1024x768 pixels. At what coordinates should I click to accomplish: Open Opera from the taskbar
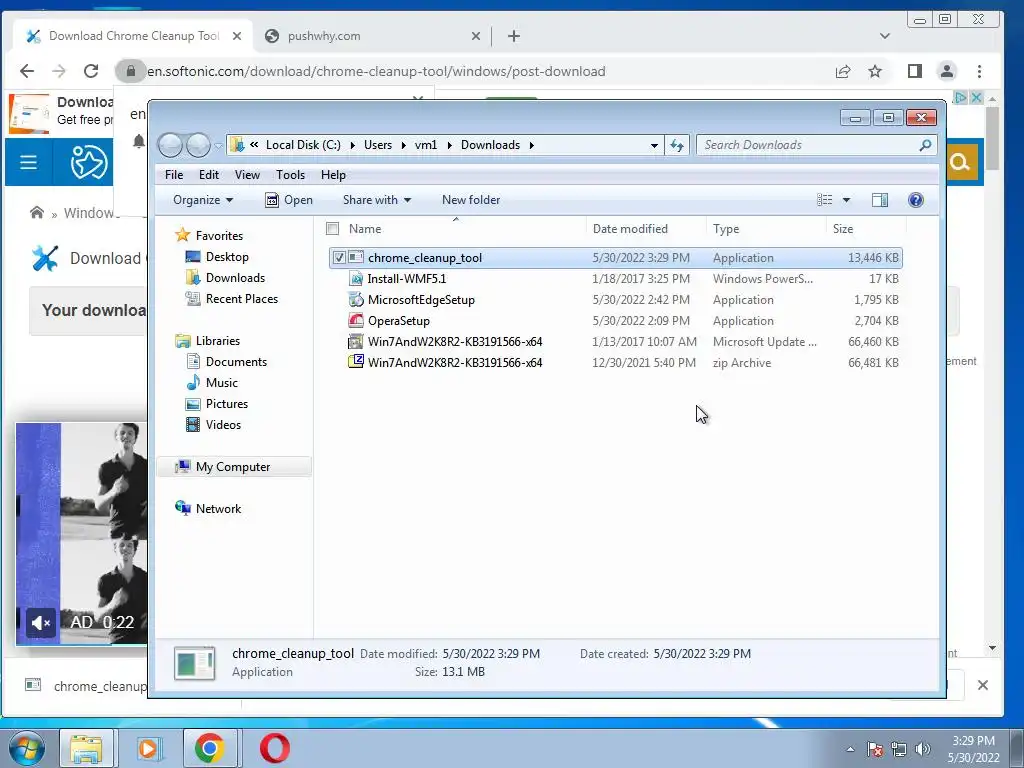point(275,748)
